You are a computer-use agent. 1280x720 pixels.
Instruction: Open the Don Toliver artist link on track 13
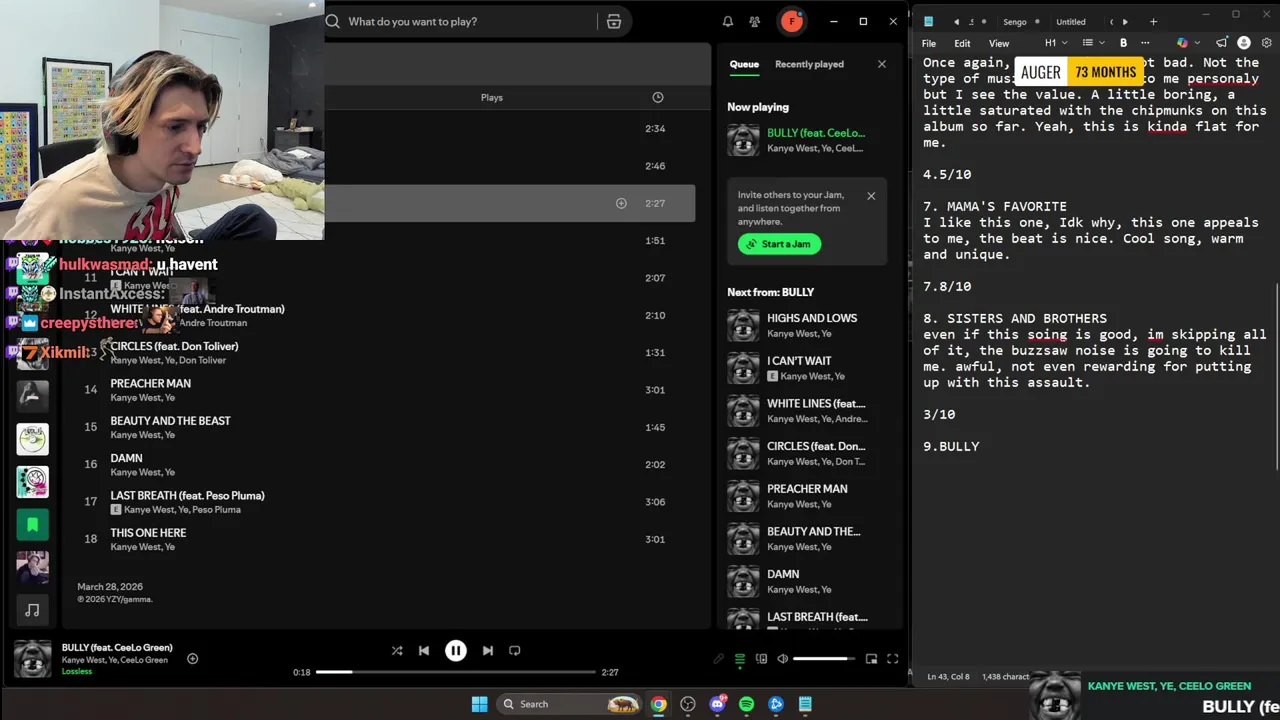click(x=202, y=360)
